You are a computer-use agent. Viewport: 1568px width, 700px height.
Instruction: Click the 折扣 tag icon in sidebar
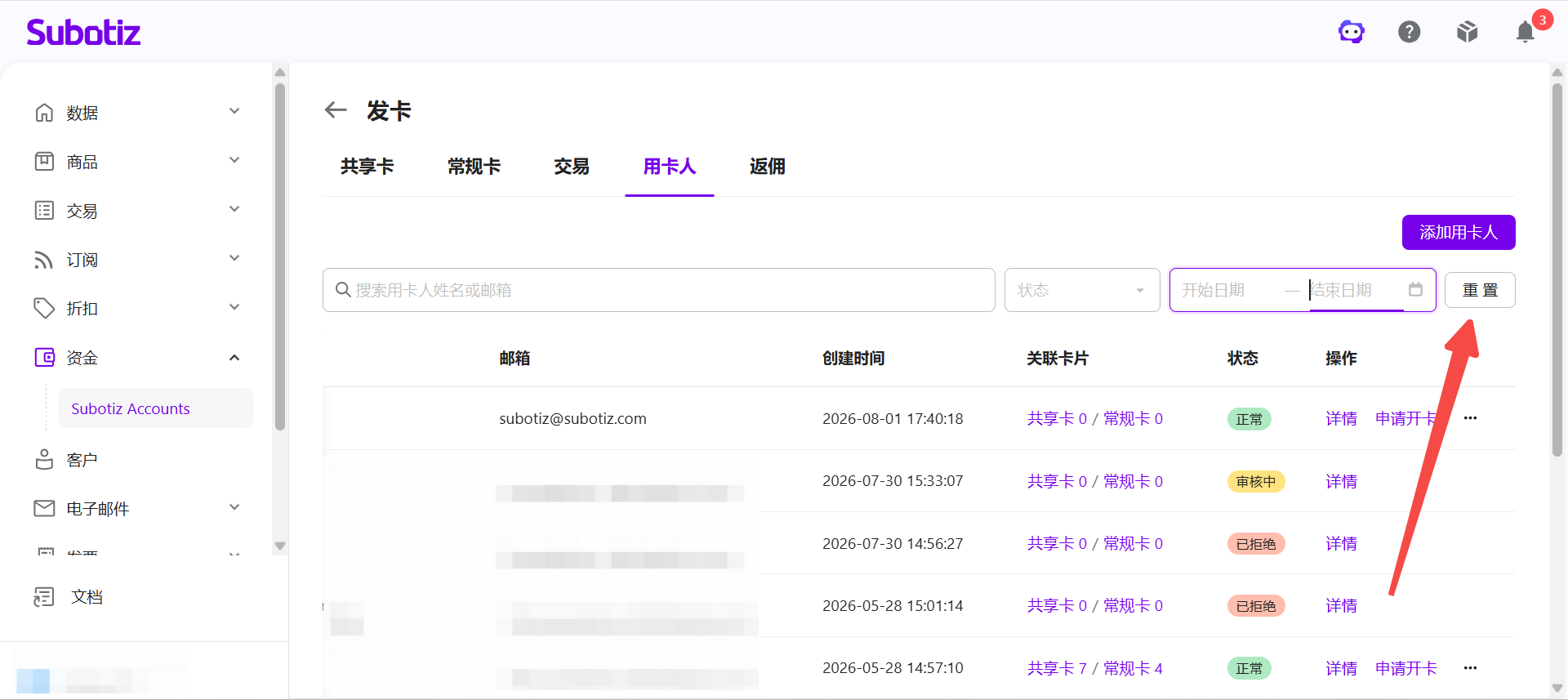tap(44, 308)
